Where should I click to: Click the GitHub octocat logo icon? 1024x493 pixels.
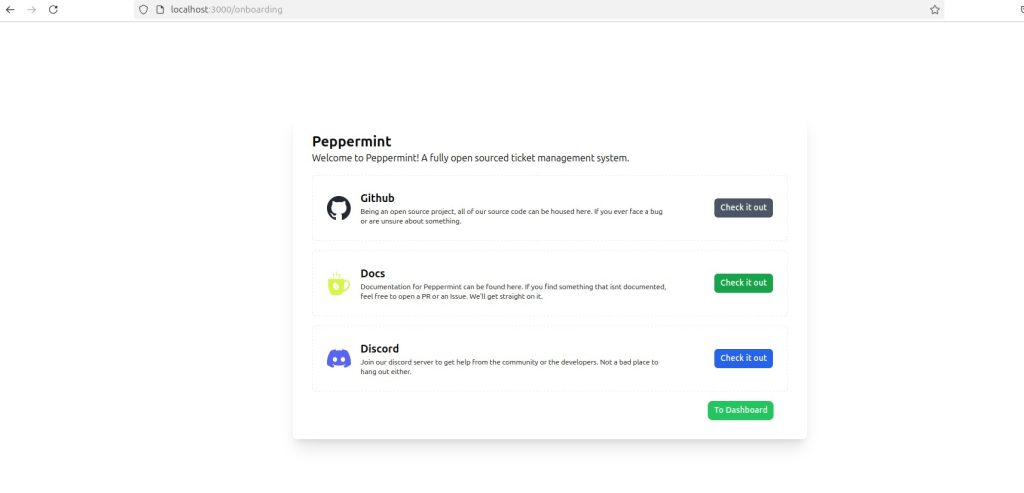(x=338, y=208)
